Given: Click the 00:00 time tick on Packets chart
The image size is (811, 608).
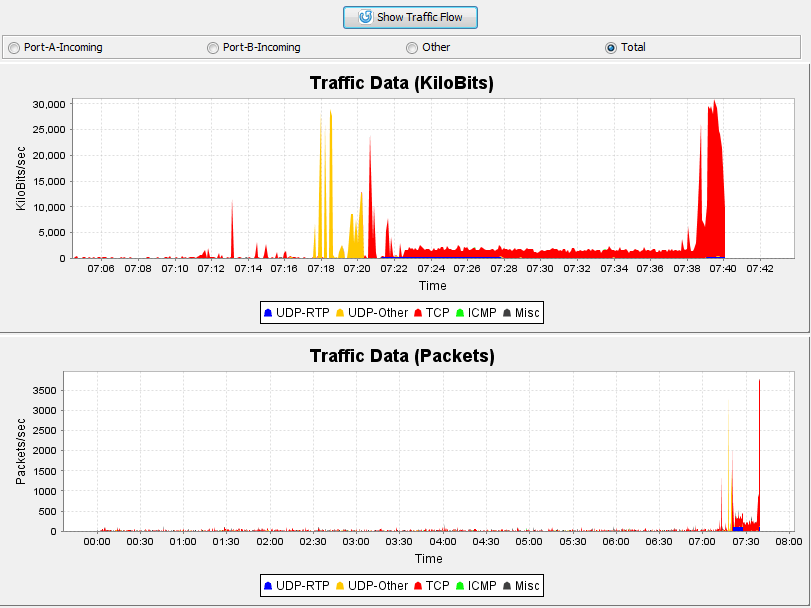Looking at the screenshot, I should (x=97, y=542).
